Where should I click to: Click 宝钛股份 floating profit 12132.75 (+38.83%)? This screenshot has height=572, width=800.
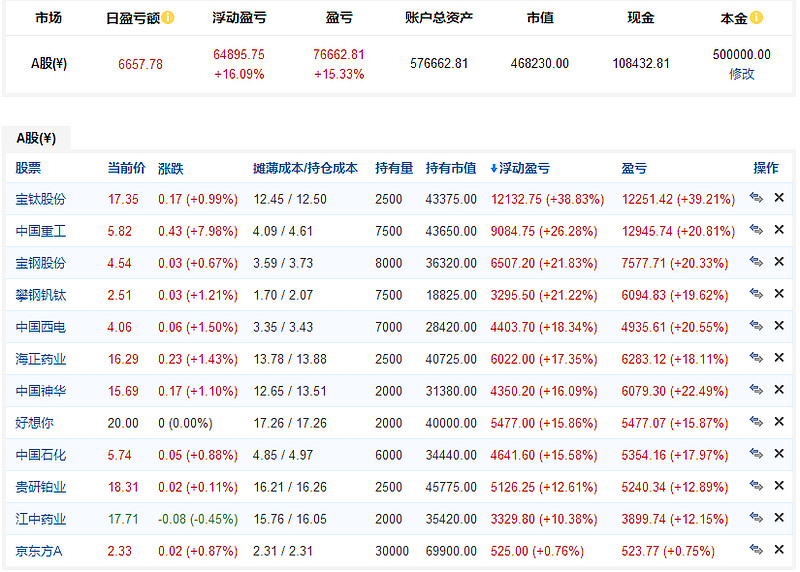[547, 199]
